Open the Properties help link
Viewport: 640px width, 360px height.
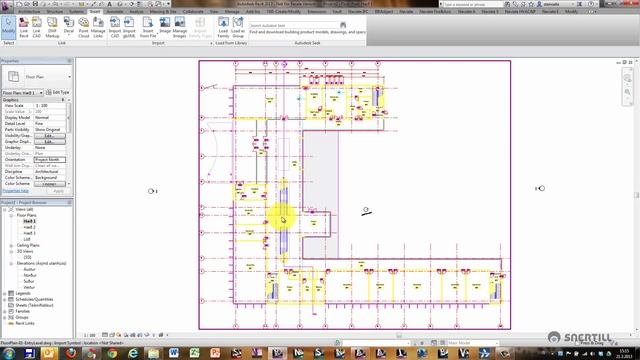16,191
